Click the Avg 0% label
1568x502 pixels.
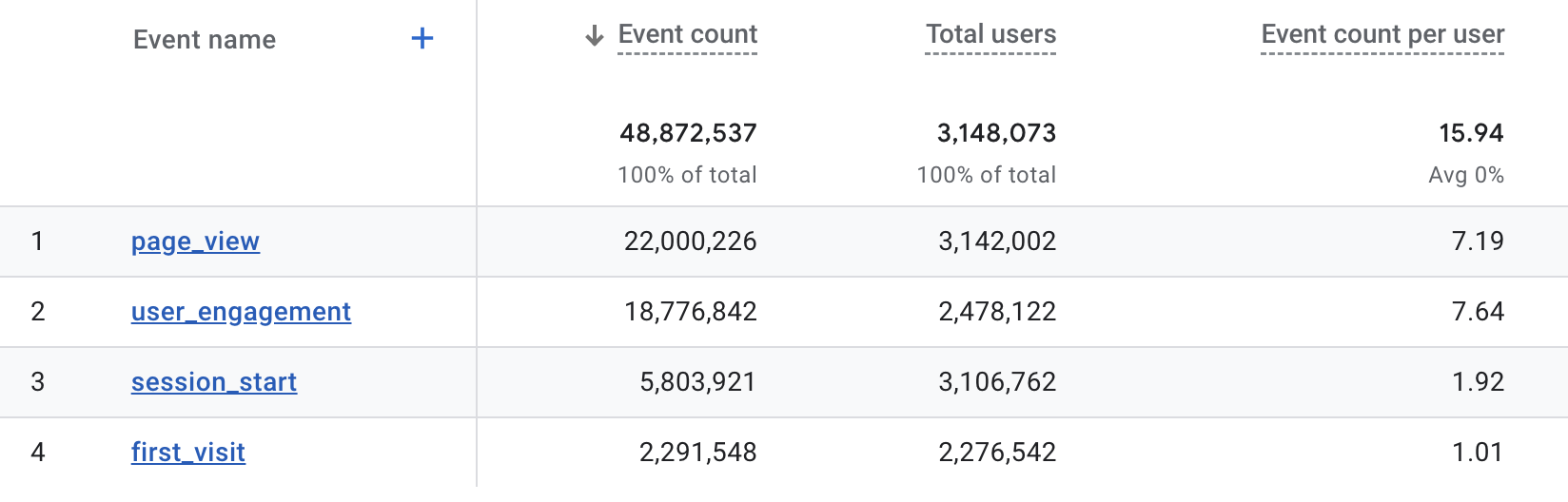(1466, 175)
